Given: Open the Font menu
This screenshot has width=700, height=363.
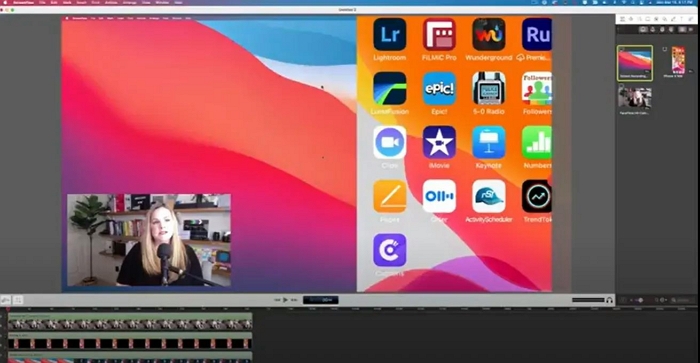Looking at the screenshot, I should tap(96, 3).
